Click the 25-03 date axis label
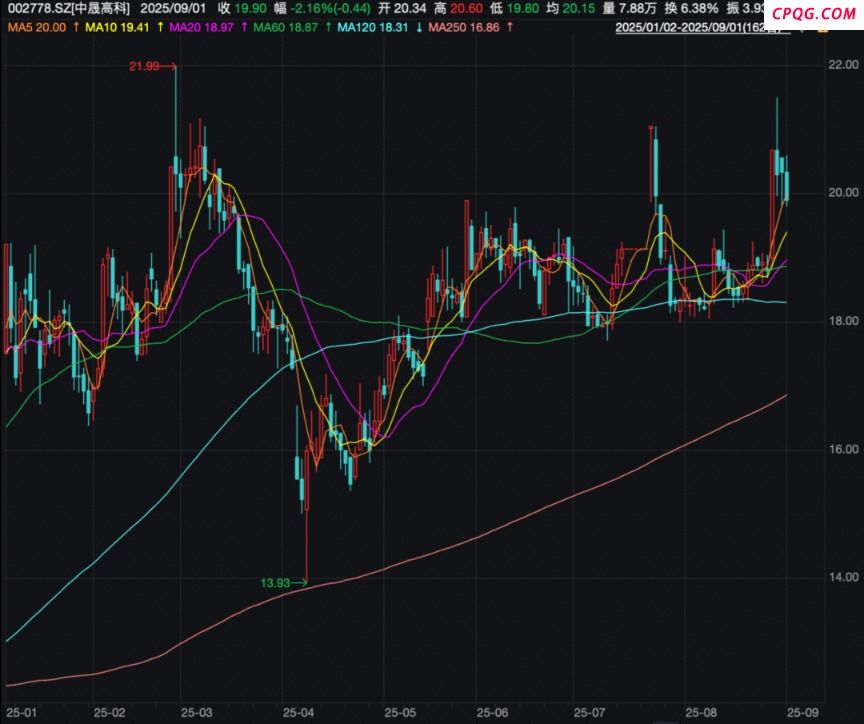Image resolution: width=864 pixels, height=724 pixels. [197, 712]
